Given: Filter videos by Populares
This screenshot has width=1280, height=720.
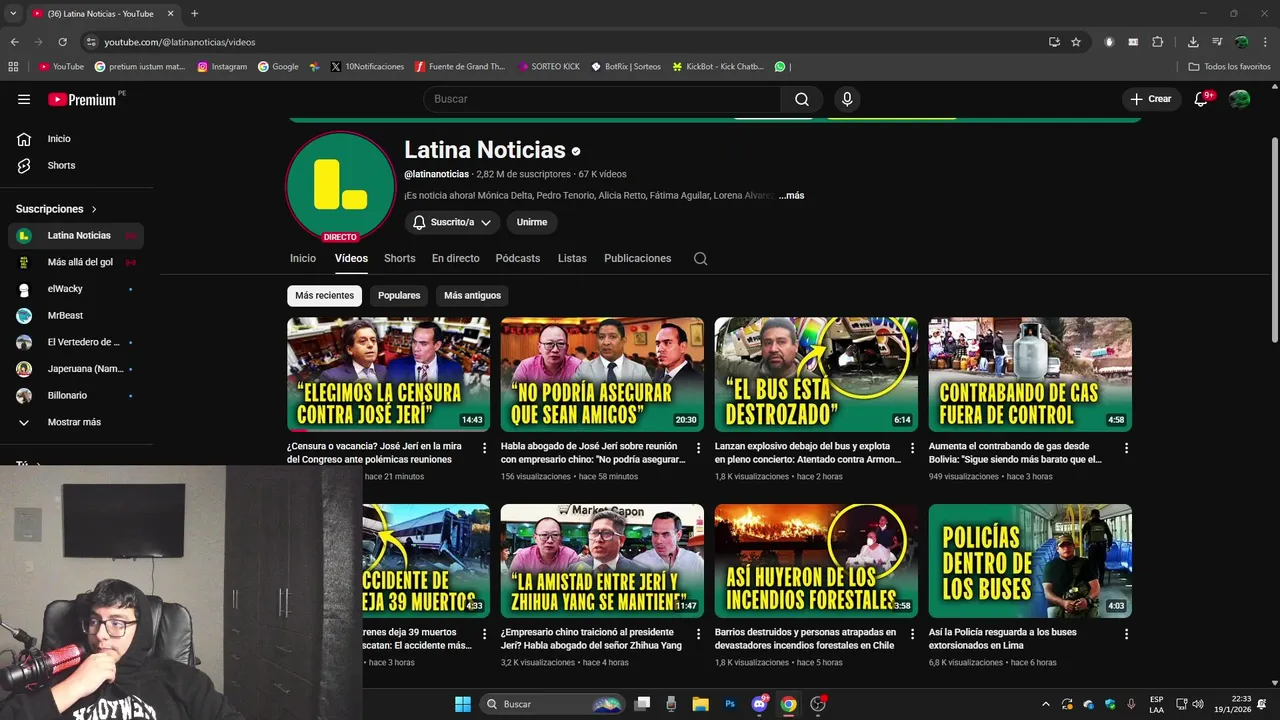Looking at the screenshot, I should tap(399, 295).
